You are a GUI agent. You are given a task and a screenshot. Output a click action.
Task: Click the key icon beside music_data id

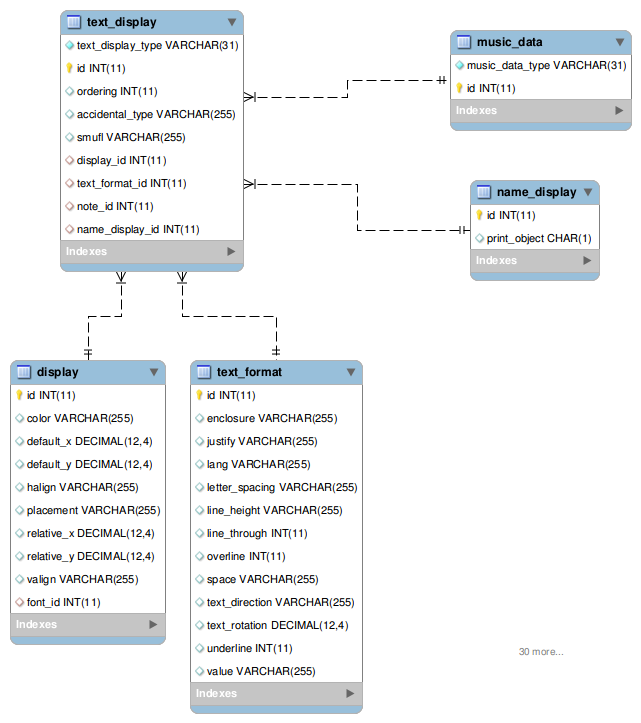pos(459,88)
